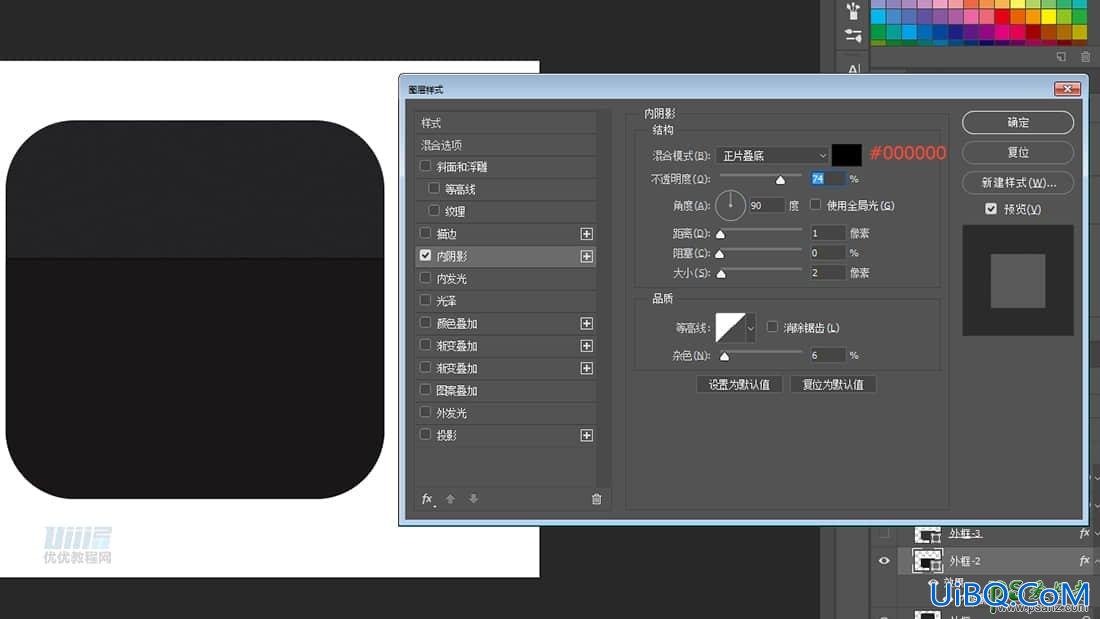Select 样式 in the left list

[x=505, y=123]
